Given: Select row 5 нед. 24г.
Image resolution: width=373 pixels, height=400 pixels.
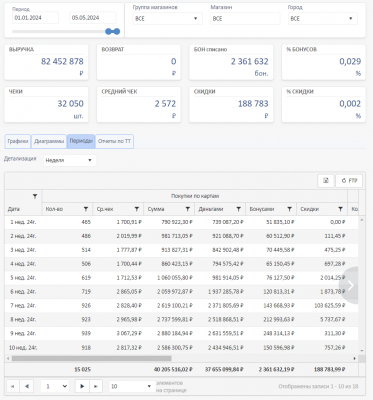Looking at the screenshot, I should pos(182,278).
